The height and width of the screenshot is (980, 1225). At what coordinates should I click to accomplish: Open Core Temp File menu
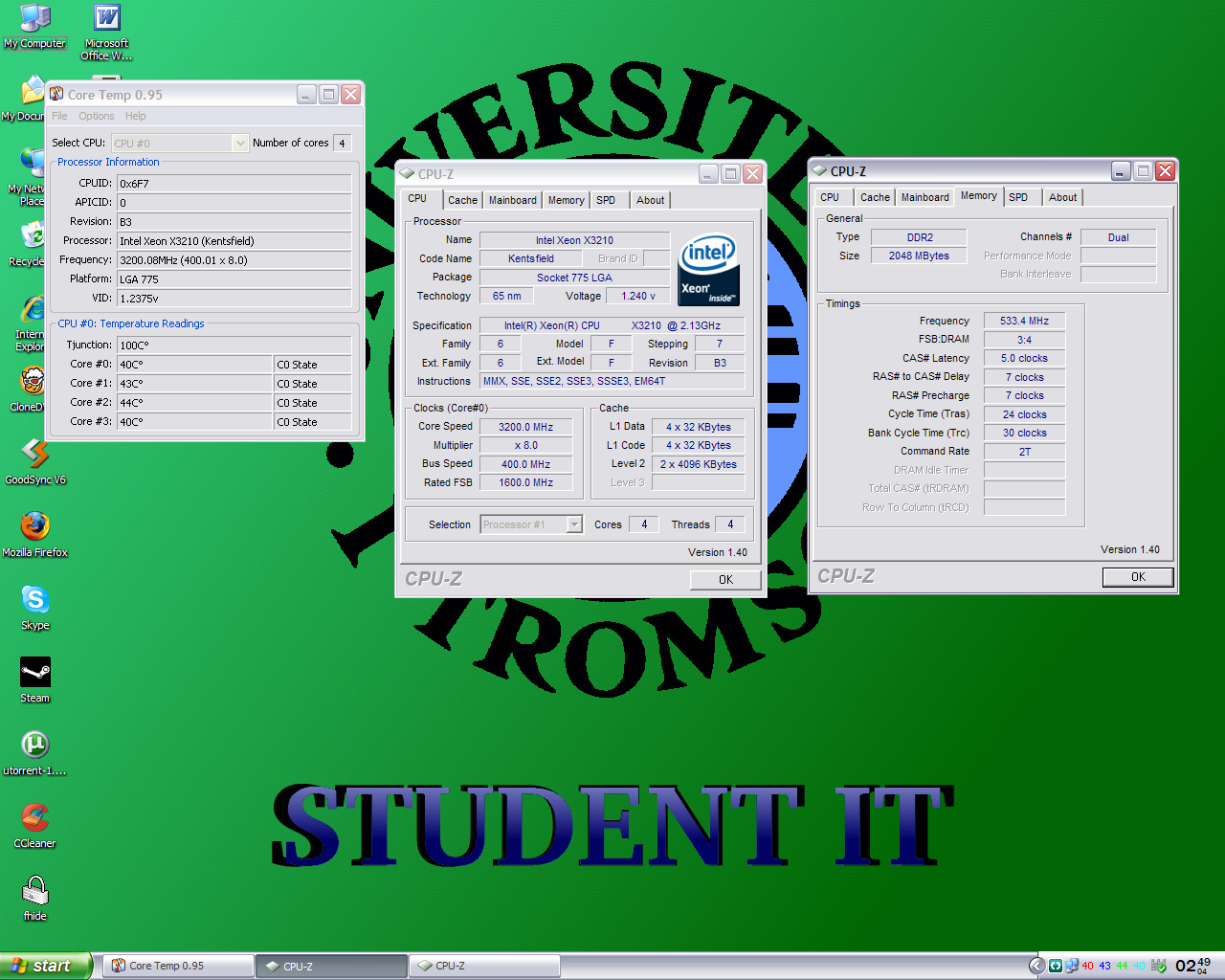[x=59, y=116]
